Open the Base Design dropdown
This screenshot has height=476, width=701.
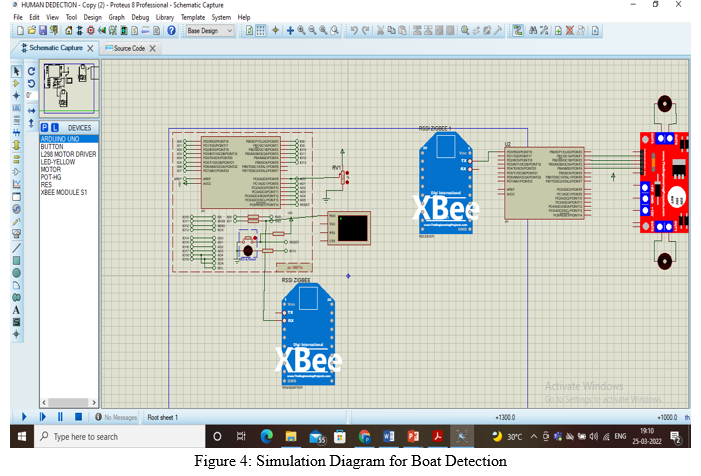tap(210, 31)
